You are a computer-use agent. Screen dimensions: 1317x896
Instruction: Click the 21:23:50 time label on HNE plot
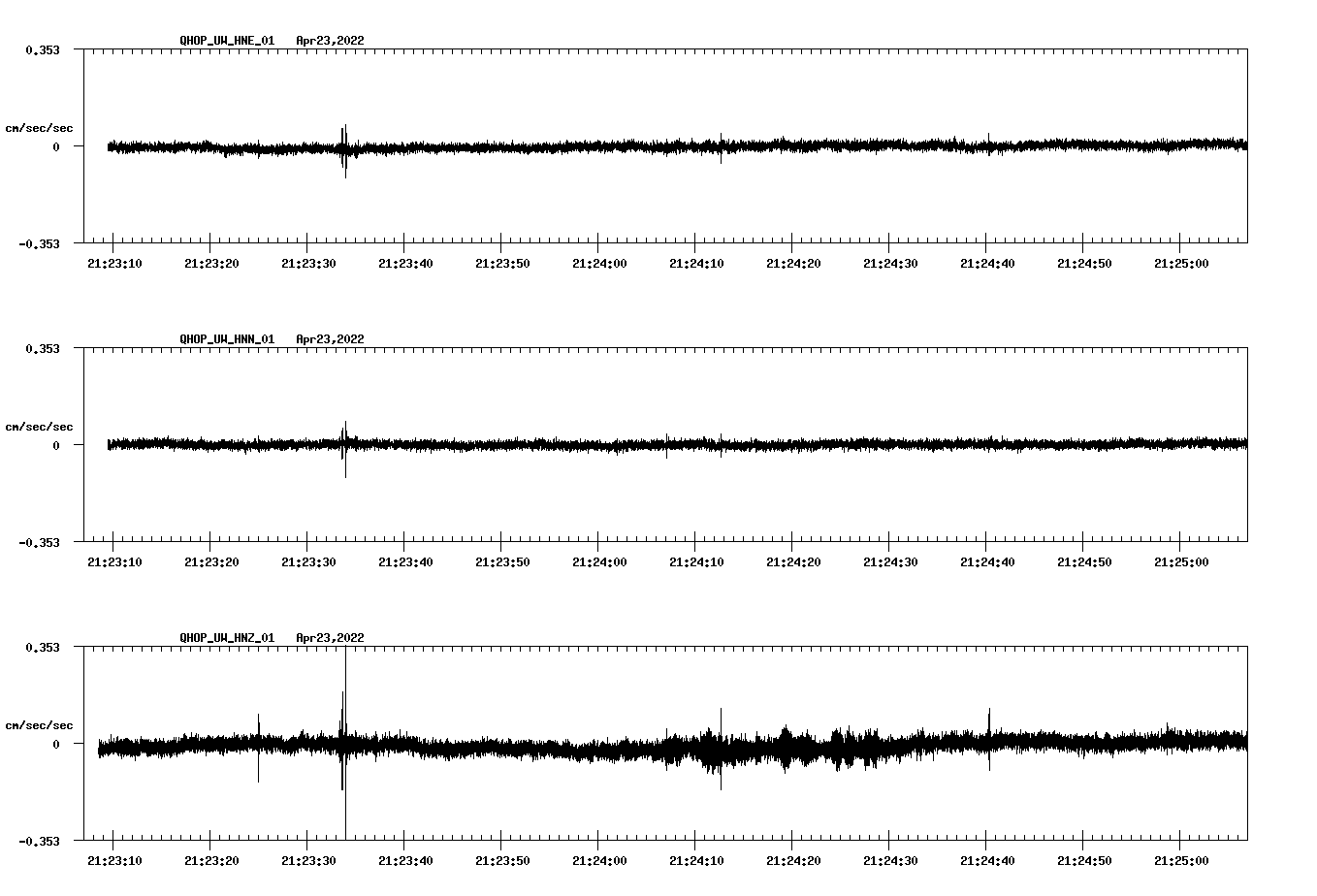502,264
